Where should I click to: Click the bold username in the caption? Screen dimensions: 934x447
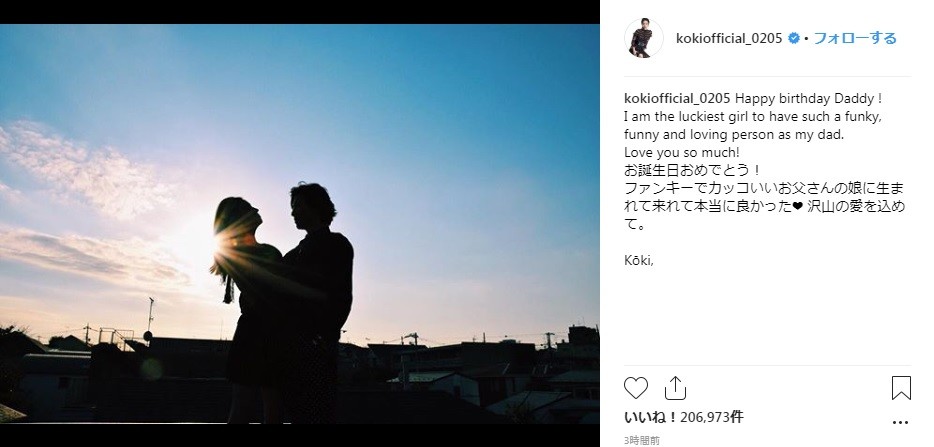click(x=677, y=98)
